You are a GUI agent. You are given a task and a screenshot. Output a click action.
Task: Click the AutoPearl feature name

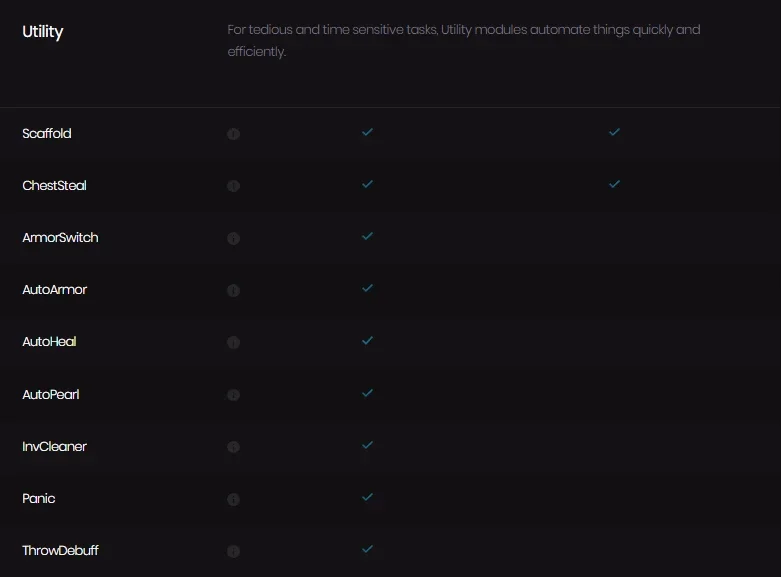(51, 395)
